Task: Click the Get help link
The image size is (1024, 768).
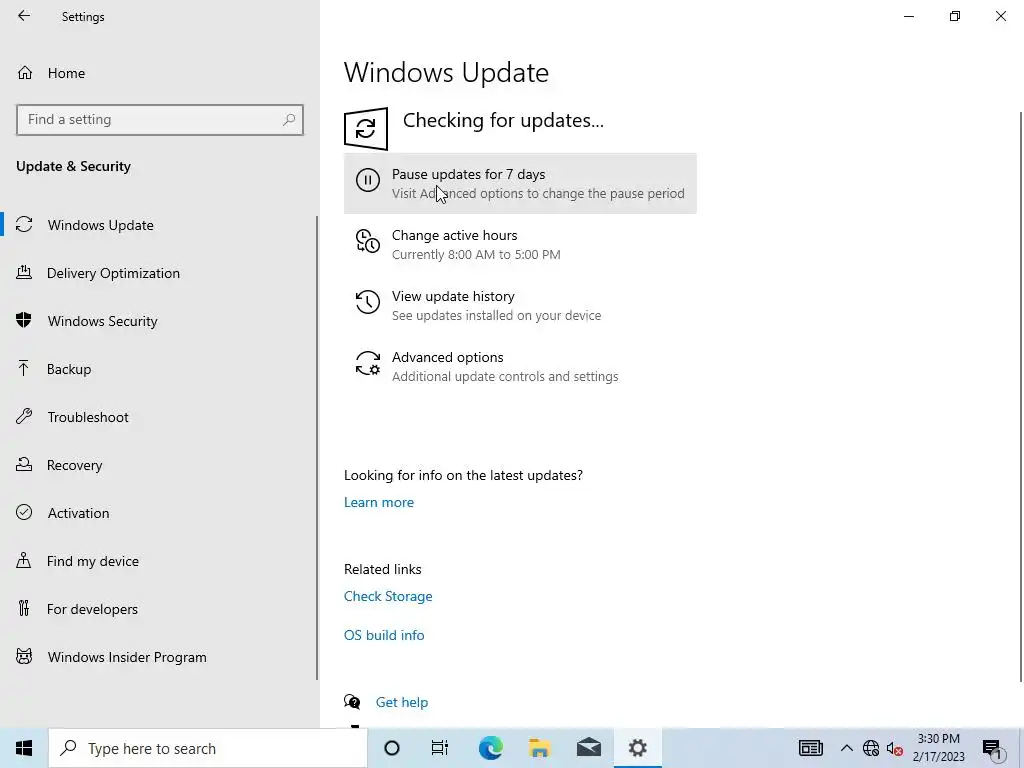Action: point(402,702)
